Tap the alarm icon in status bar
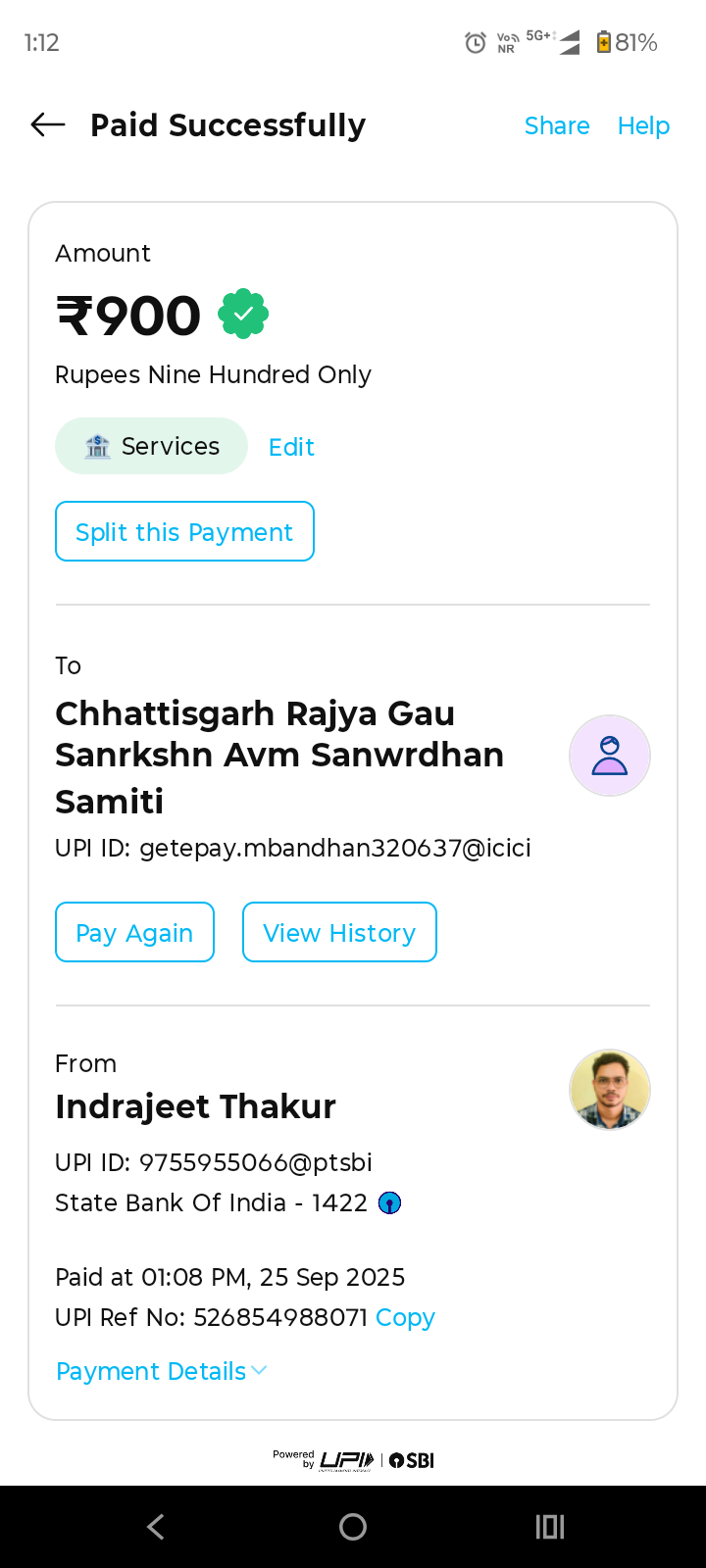706x1568 pixels. point(476,42)
